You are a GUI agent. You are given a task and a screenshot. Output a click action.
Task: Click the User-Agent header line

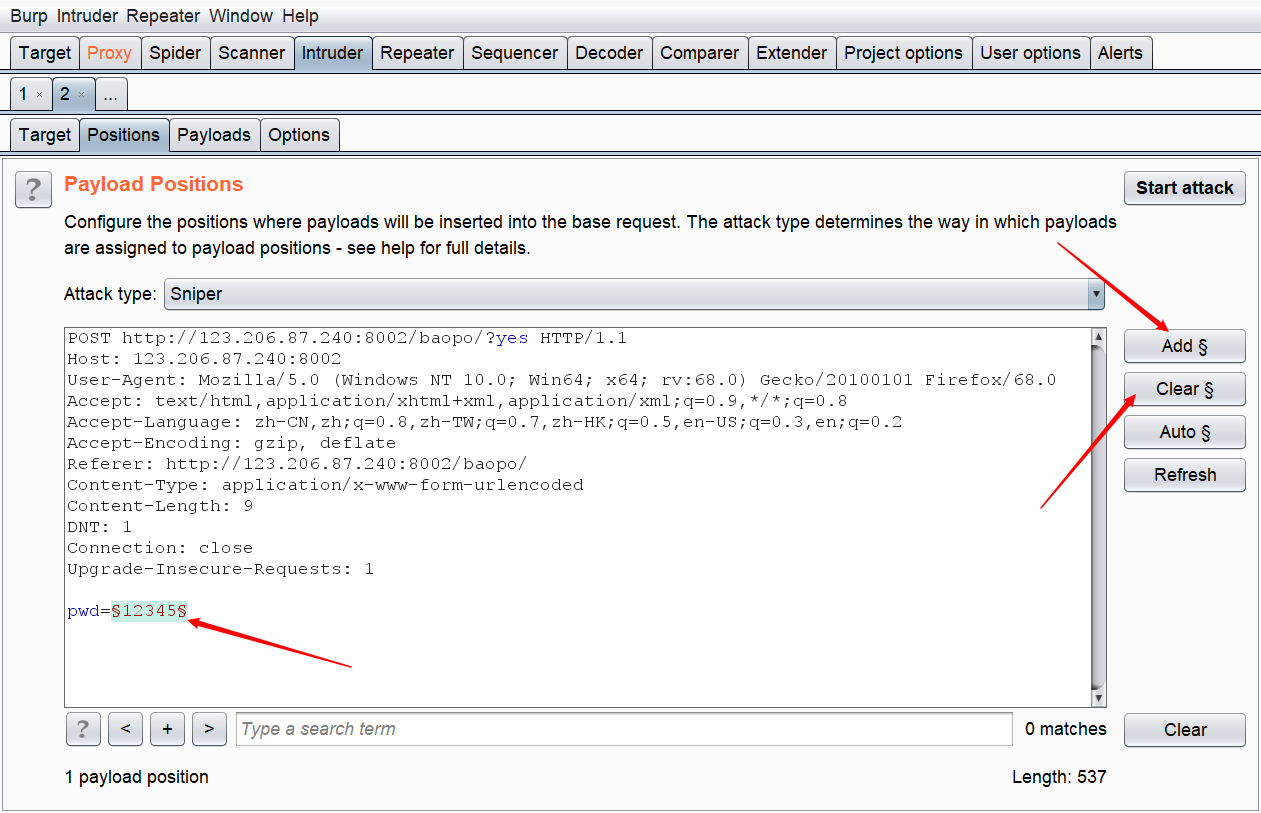coord(561,380)
